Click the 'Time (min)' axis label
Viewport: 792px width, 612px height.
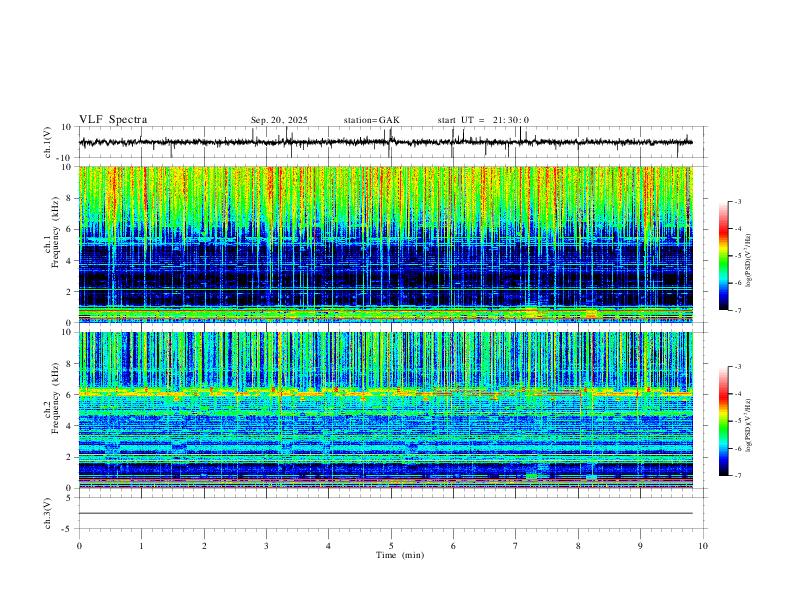tap(400, 555)
